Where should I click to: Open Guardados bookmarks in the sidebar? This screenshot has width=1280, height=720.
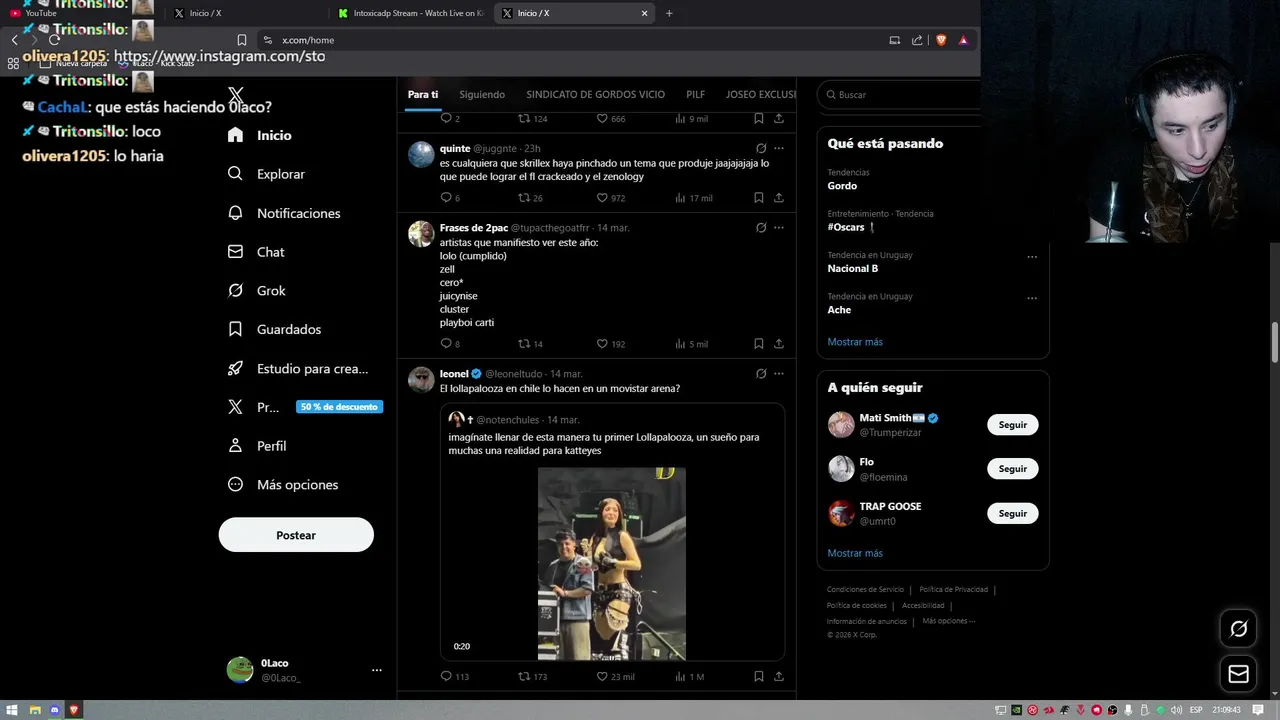[274, 329]
